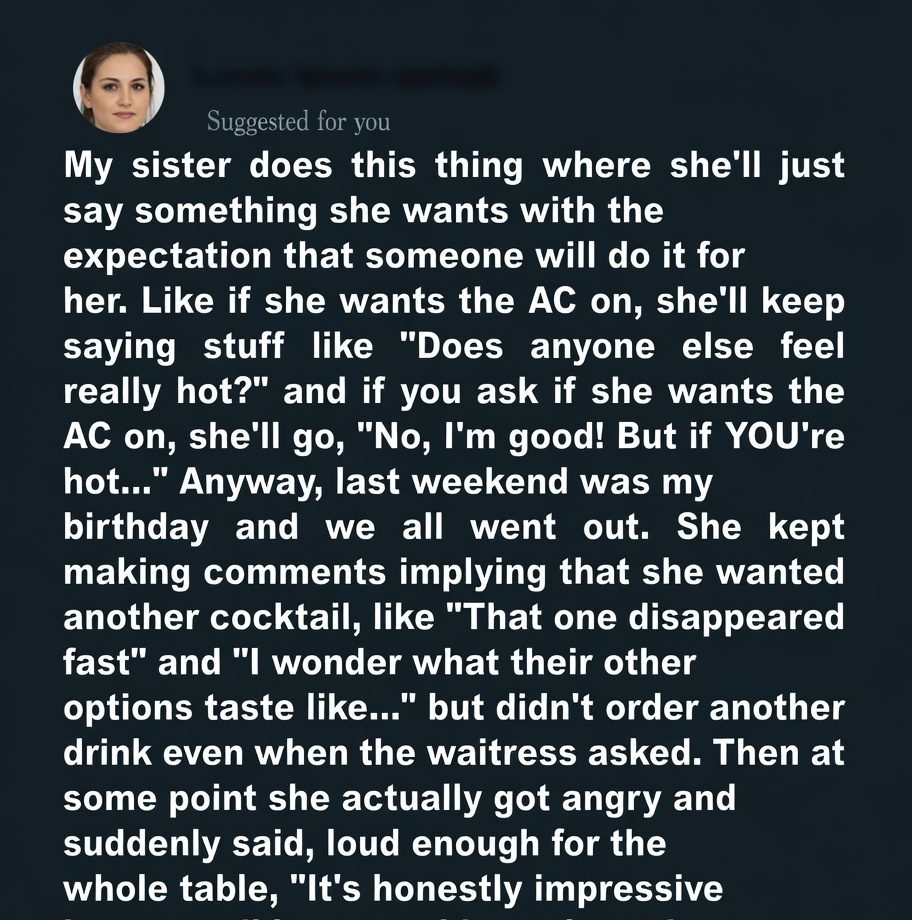Open the poster's profile picture
The image size is (912, 920).
coord(119,87)
